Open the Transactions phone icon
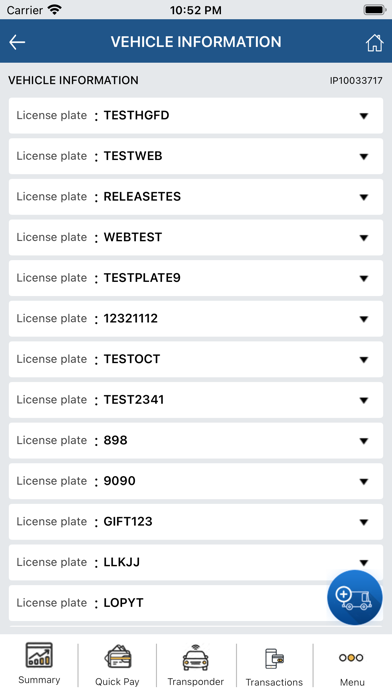392x696 pixels. point(274,658)
